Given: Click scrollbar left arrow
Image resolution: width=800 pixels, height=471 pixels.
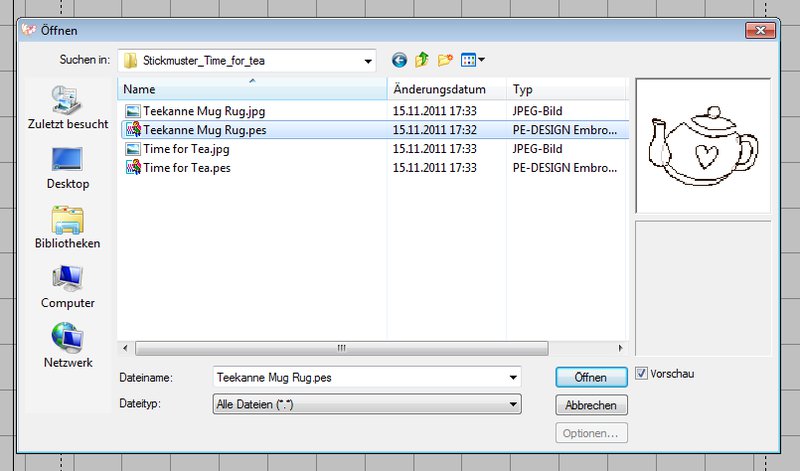Looking at the screenshot, I should click(x=126, y=348).
